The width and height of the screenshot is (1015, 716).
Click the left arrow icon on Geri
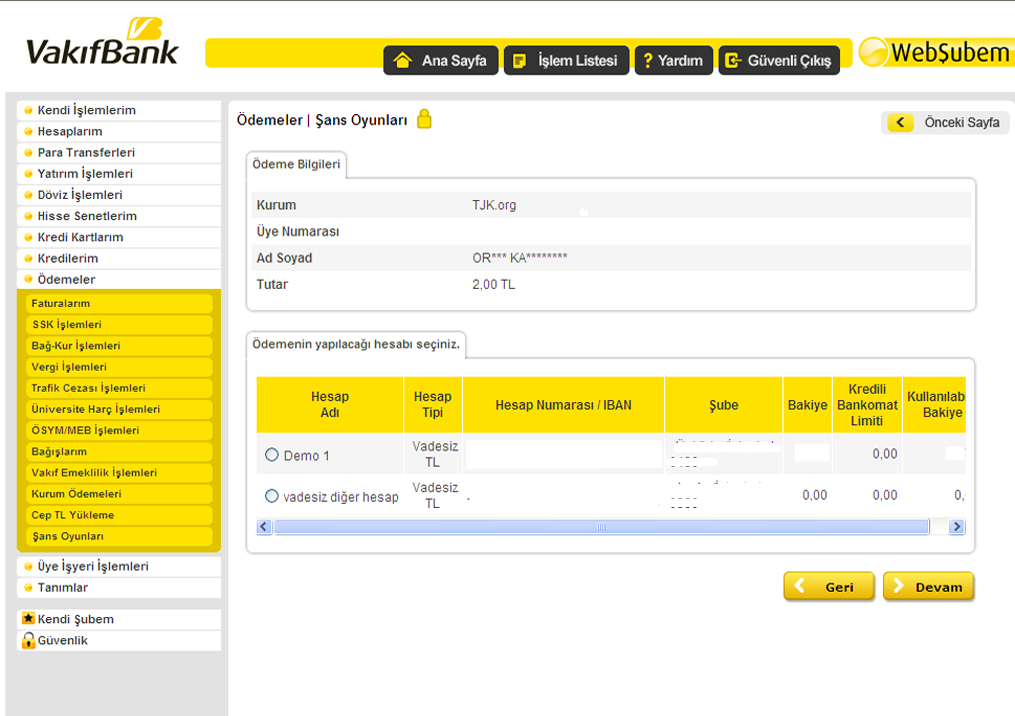coord(800,586)
